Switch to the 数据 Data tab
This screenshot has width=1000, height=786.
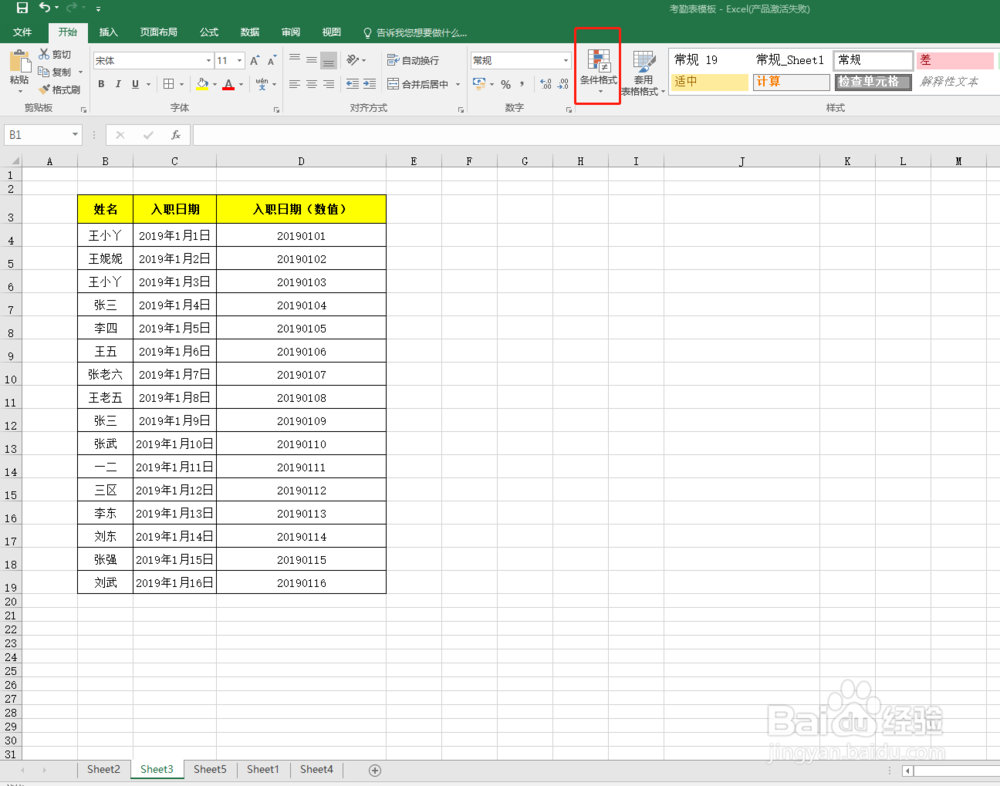(x=249, y=32)
